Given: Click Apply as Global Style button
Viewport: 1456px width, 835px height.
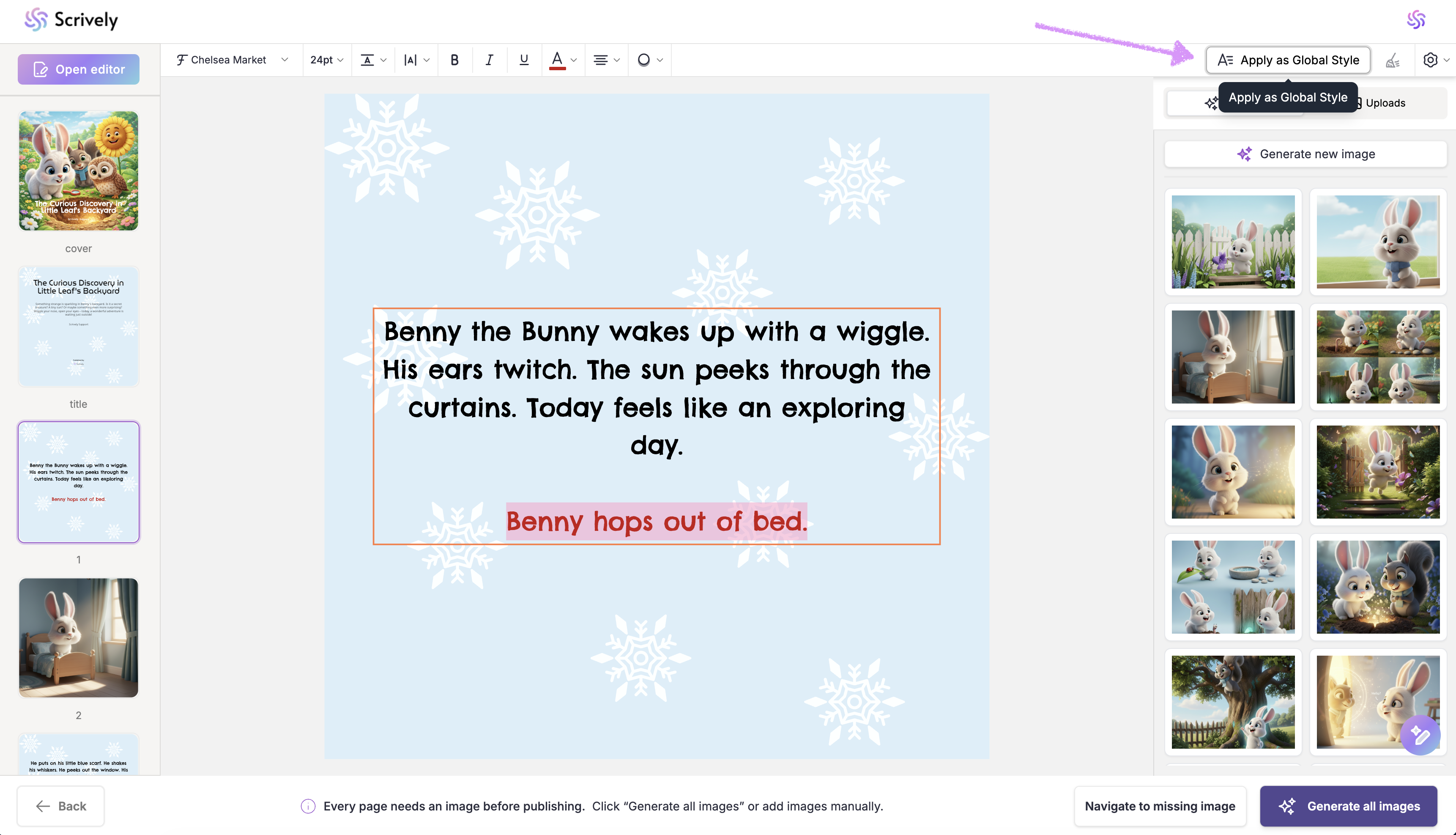Looking at the screenshot, I should click(1288, 60).
